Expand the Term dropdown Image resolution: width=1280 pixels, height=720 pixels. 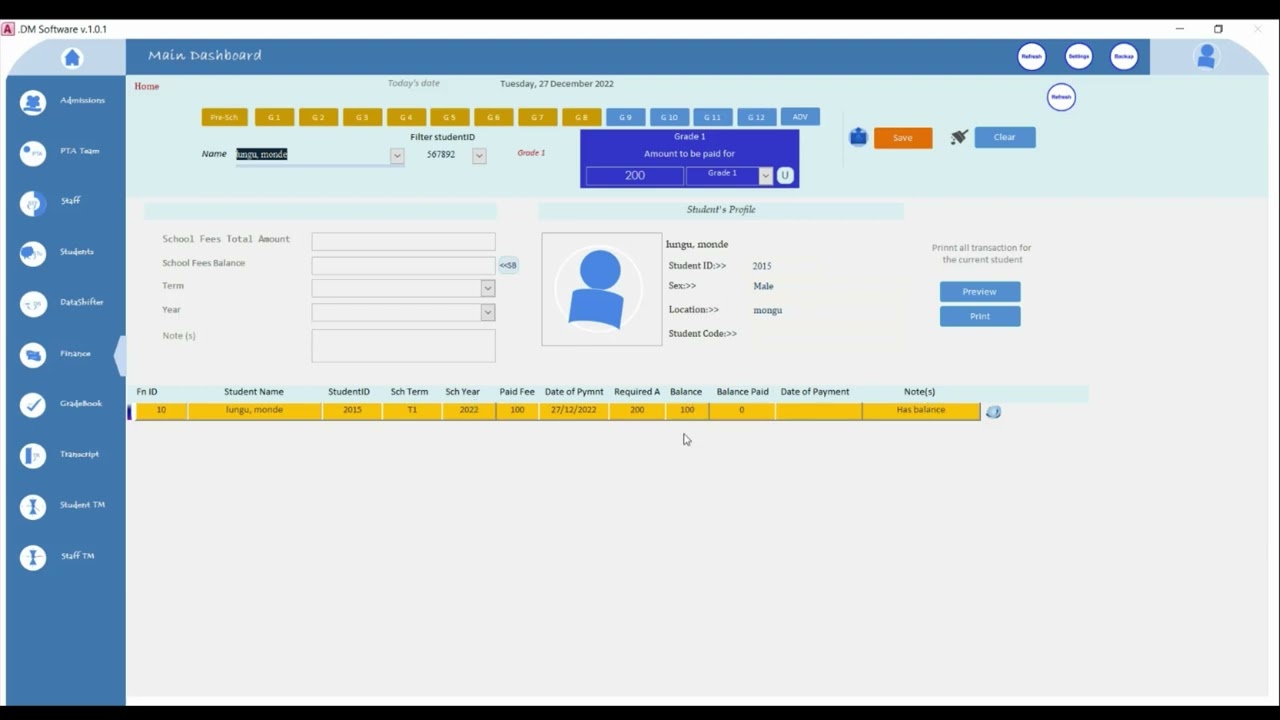488,288
